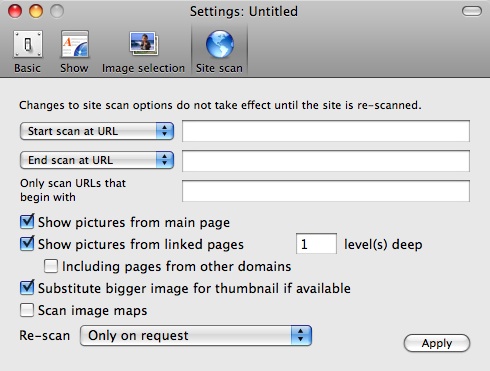Click the Only scan URLs begin with field

(326, 191)
